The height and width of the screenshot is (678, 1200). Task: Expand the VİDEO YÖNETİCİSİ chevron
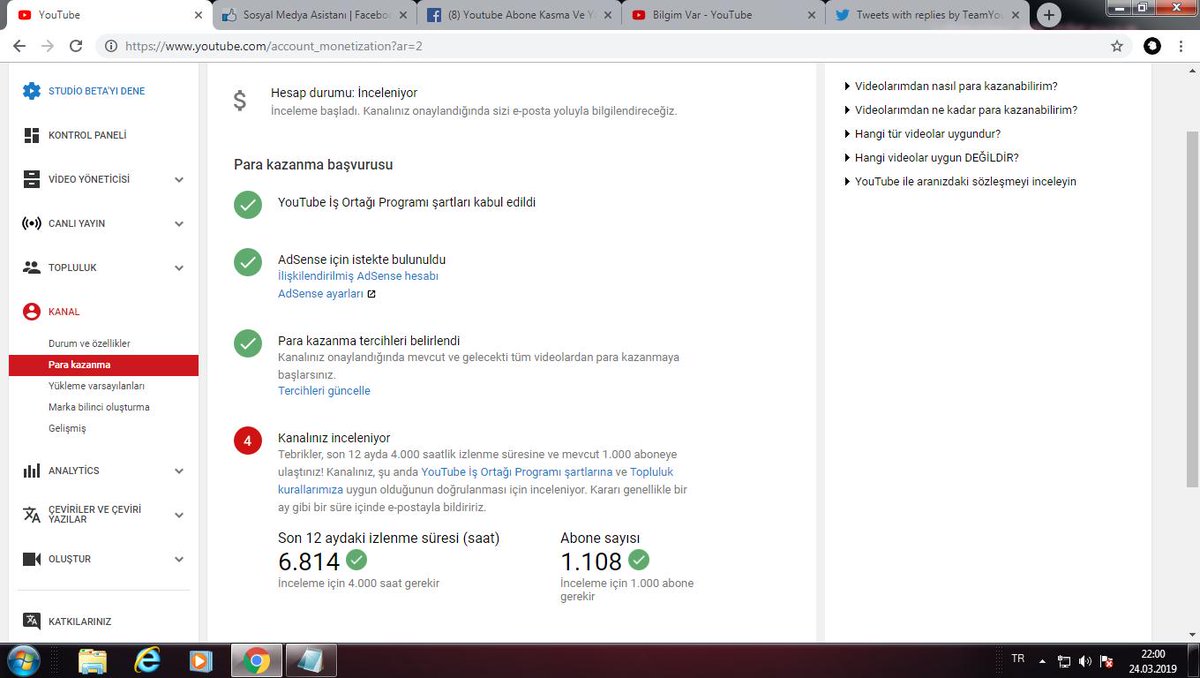[179, 180]
